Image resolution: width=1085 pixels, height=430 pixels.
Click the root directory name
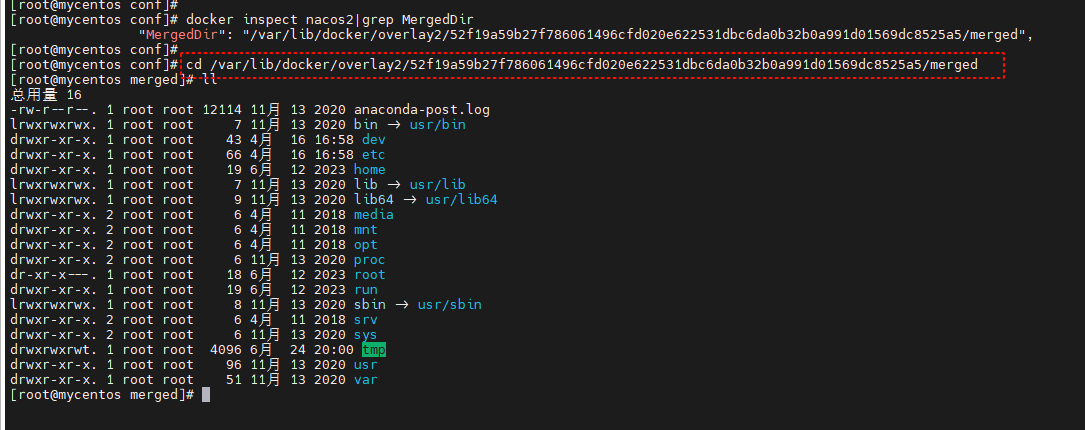pos(370,275)
